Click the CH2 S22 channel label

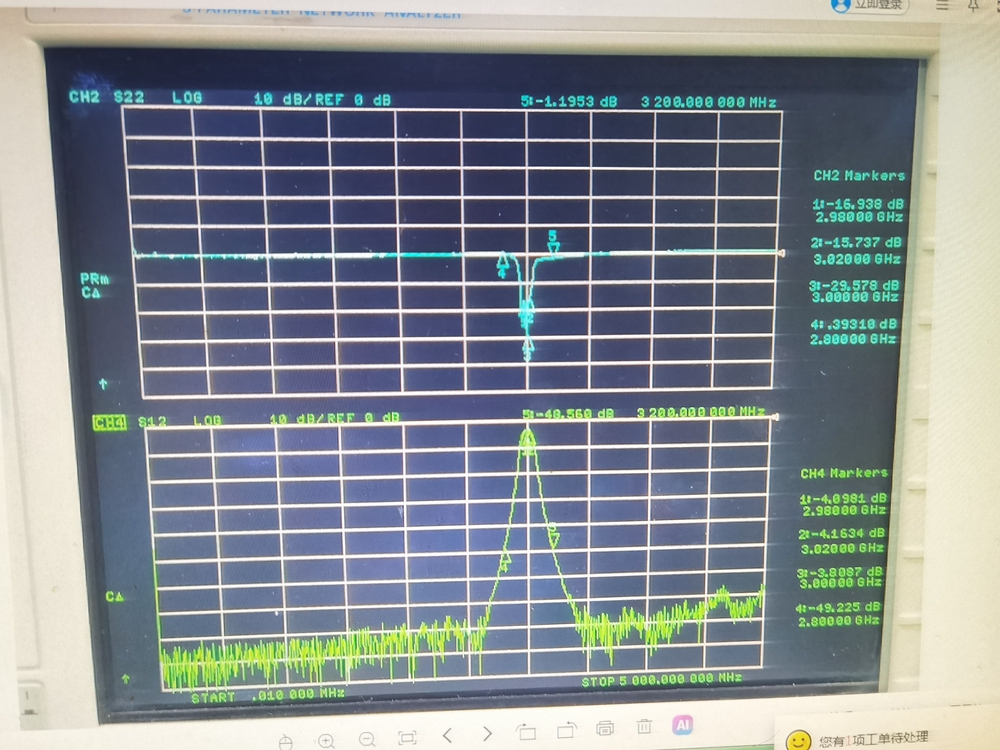point(106,97)
